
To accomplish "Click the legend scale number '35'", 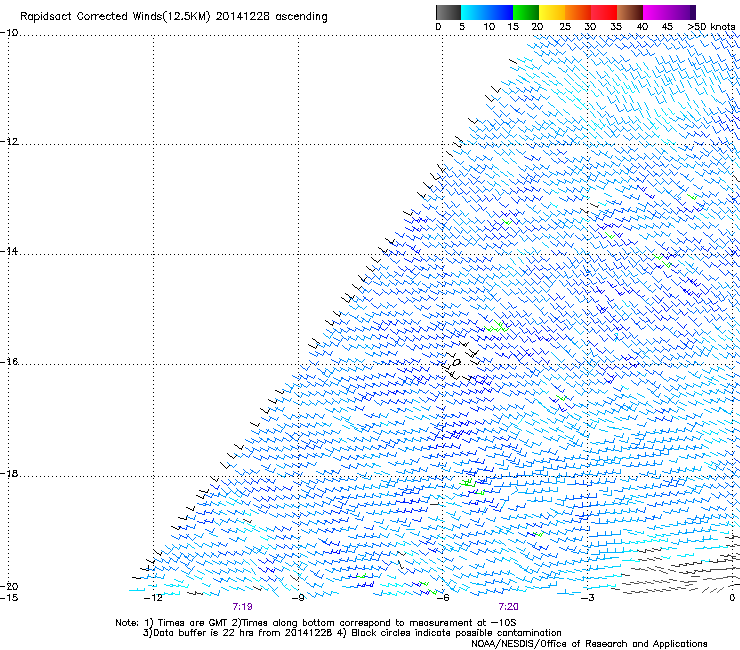I will [x=616, y=27].
